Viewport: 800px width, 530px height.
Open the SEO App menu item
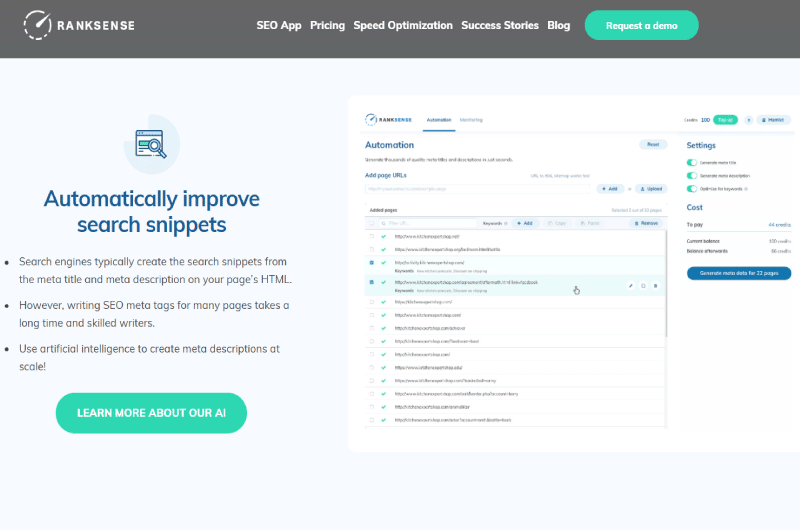point(279,26)
